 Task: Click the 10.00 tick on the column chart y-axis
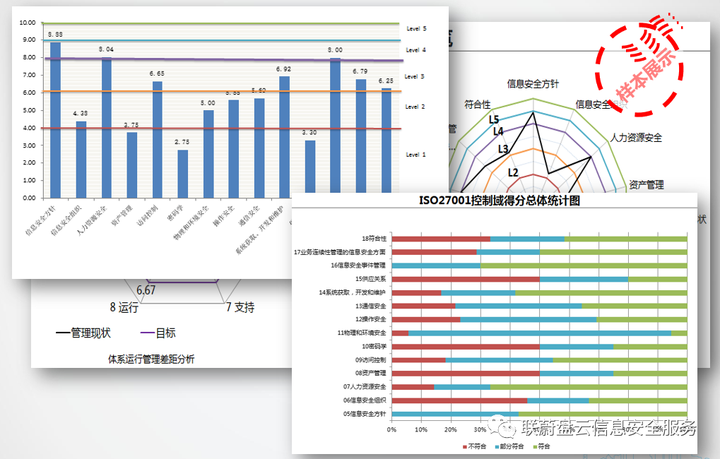coord(28,22)
